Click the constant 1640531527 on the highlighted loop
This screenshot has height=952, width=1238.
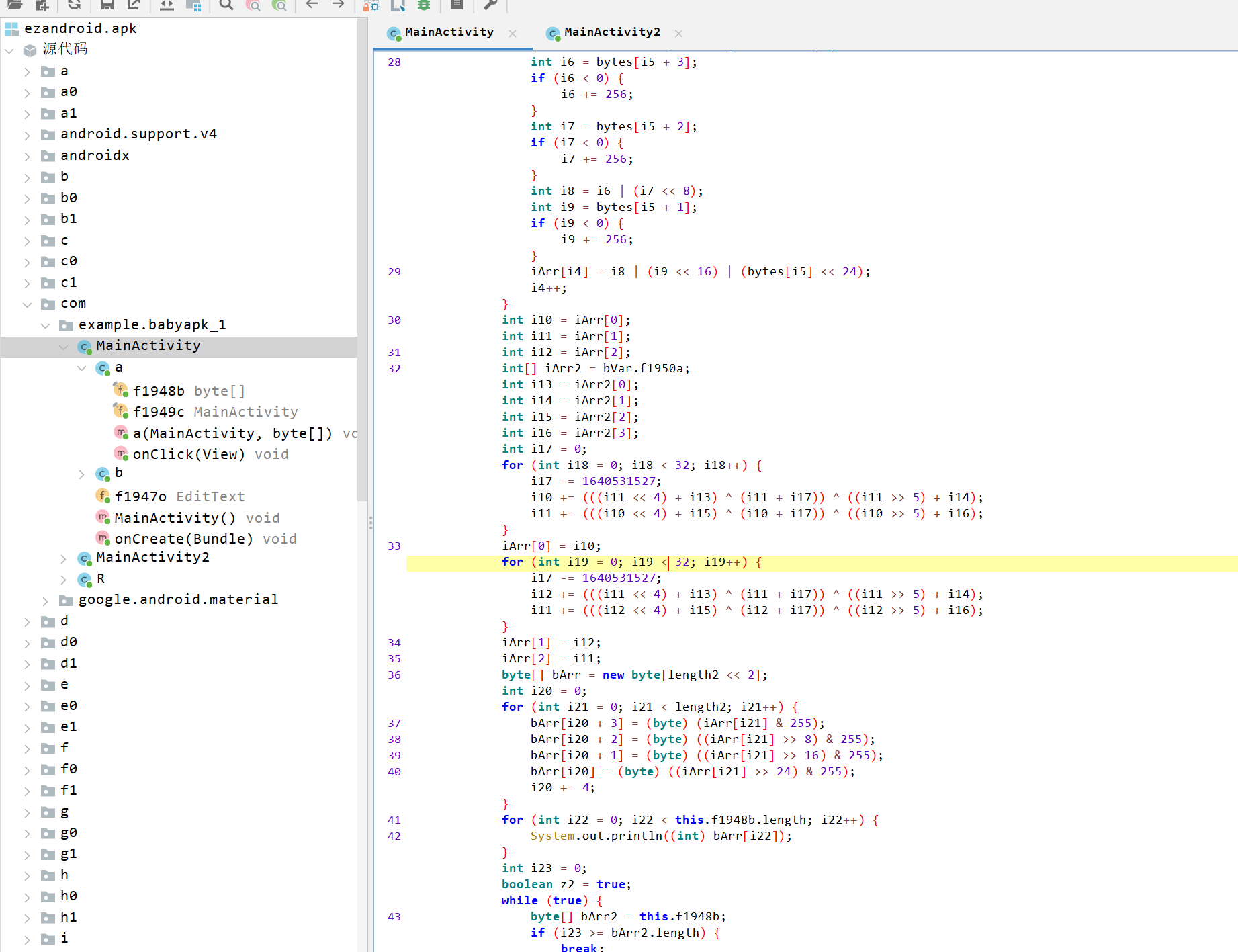point(619,578)
